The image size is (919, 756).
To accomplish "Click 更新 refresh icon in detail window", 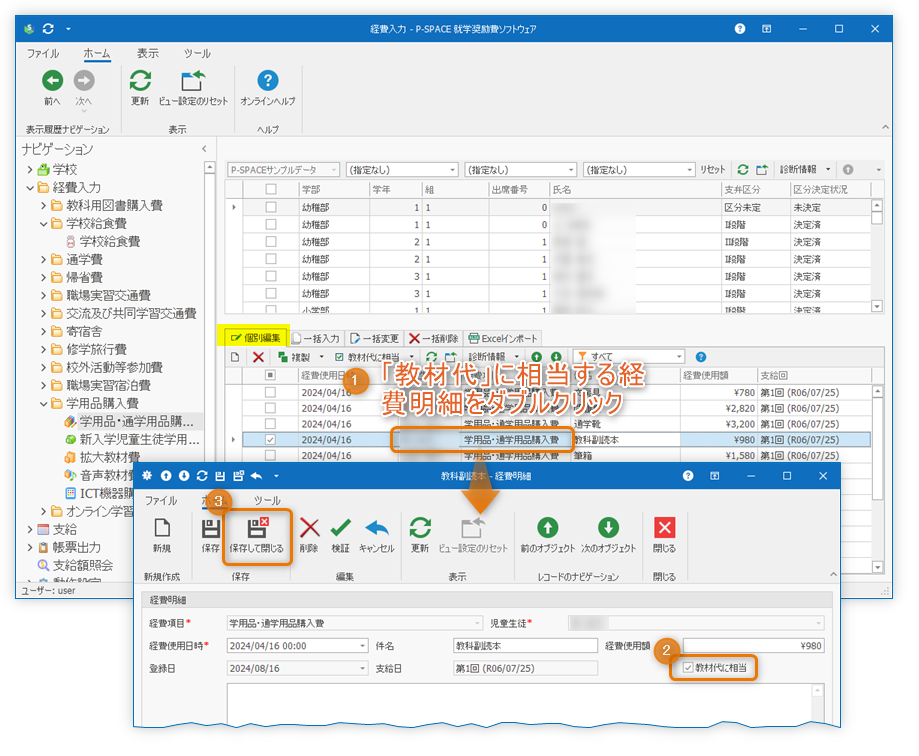I will 420,527.
